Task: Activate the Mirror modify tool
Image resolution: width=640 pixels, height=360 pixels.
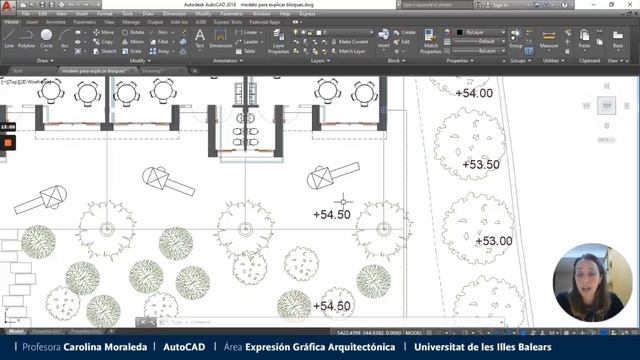Action: 133,42
